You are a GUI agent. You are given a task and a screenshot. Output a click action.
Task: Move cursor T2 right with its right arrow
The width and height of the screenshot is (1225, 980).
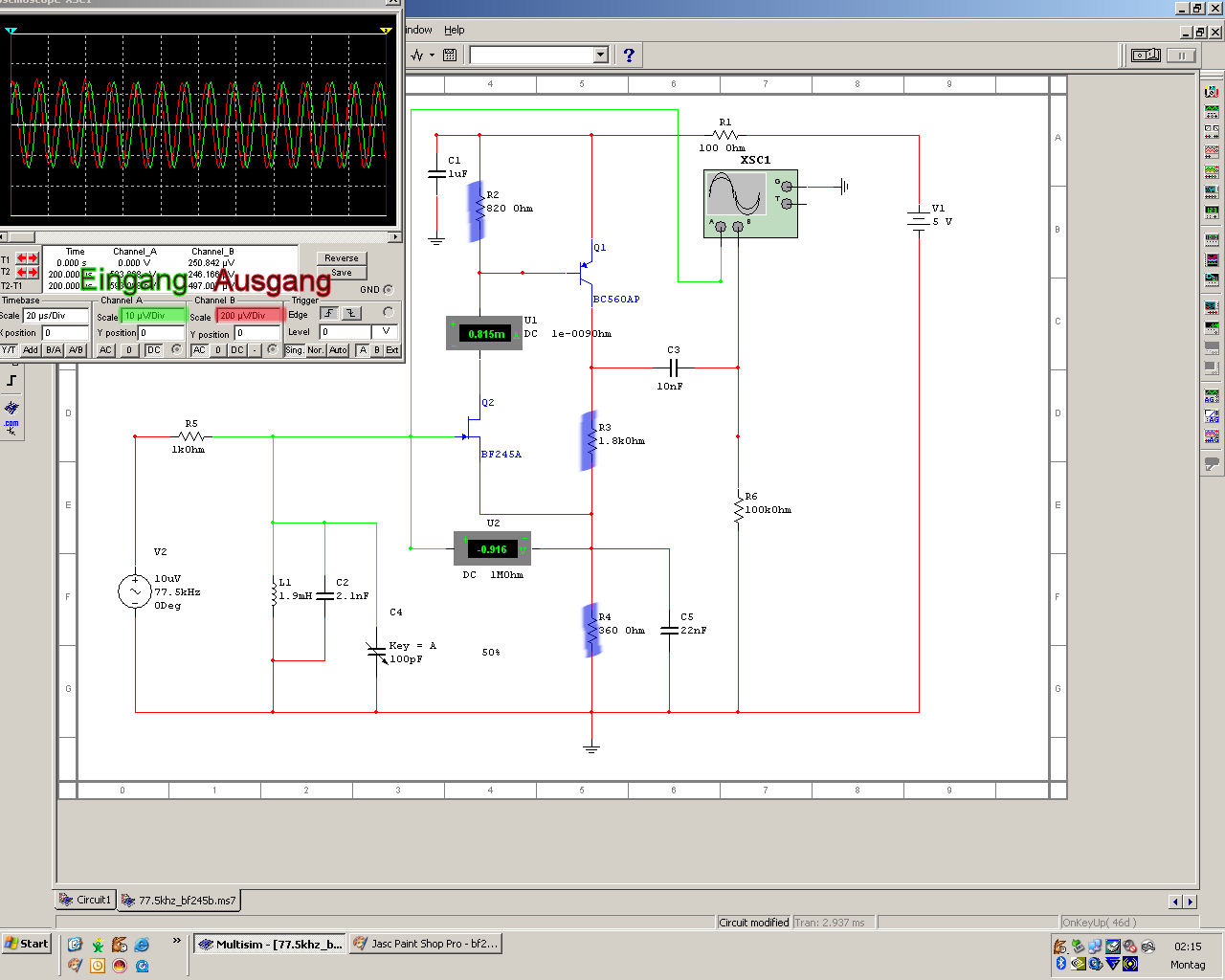coord(33,273)
